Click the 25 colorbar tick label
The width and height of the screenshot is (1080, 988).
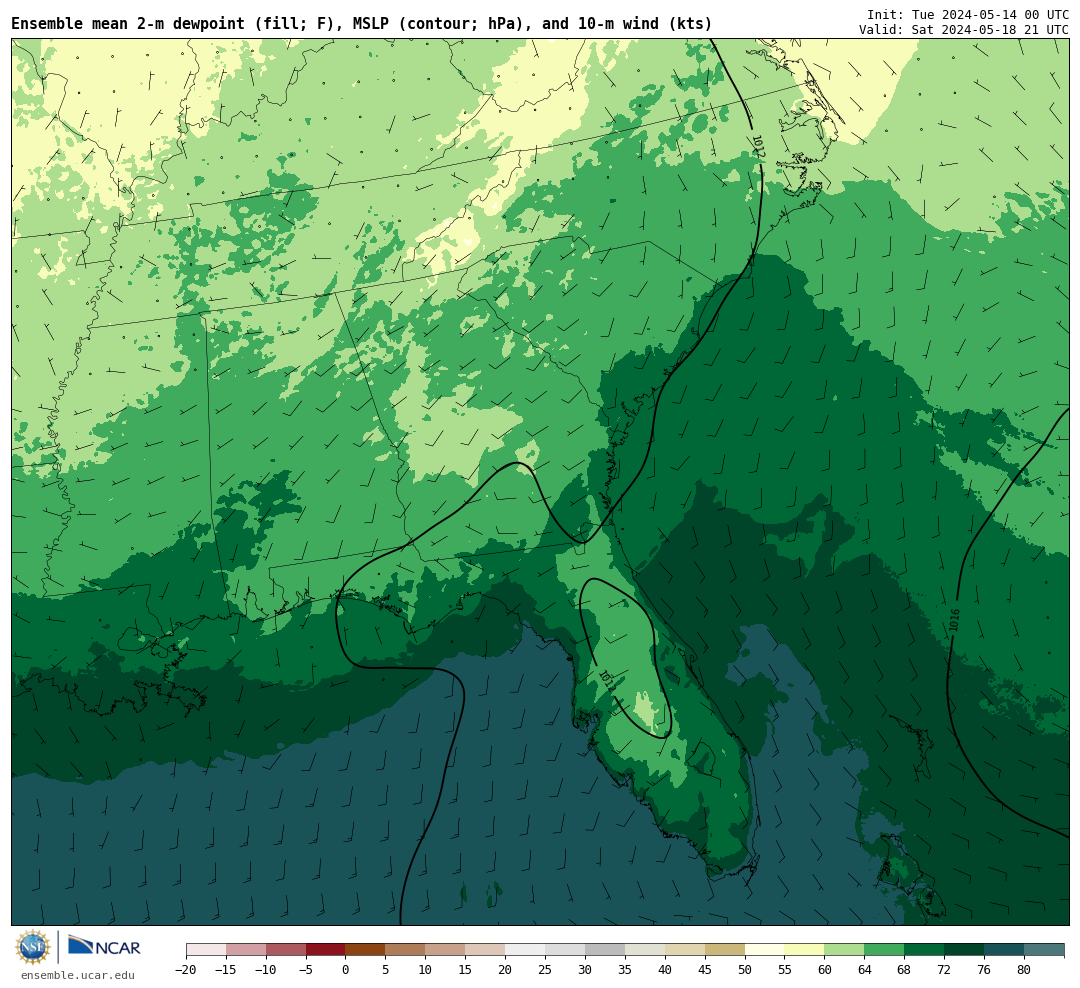[x=546, y=970]
